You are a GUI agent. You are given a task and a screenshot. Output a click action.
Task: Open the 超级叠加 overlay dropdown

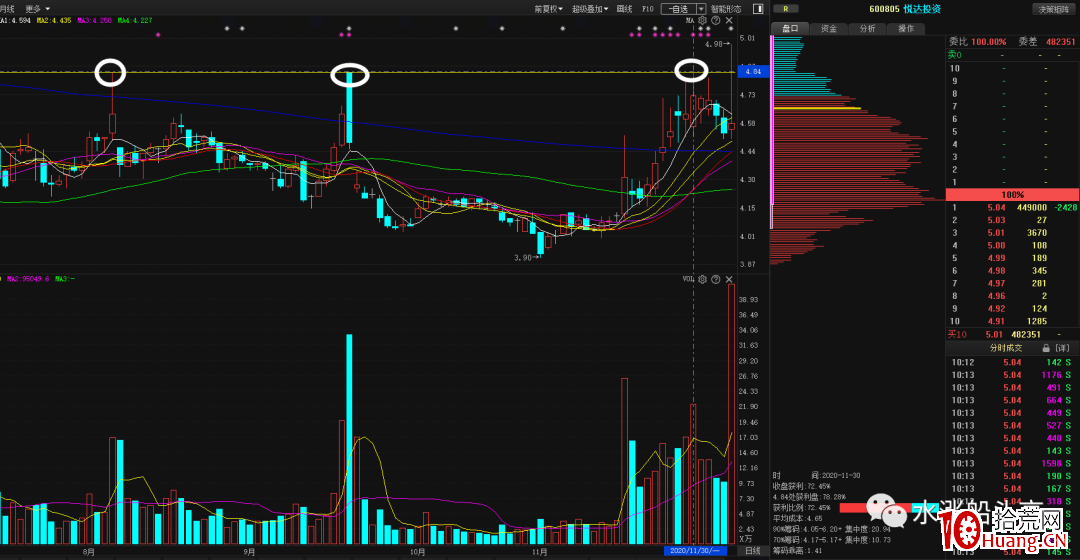tap(589, 8)
